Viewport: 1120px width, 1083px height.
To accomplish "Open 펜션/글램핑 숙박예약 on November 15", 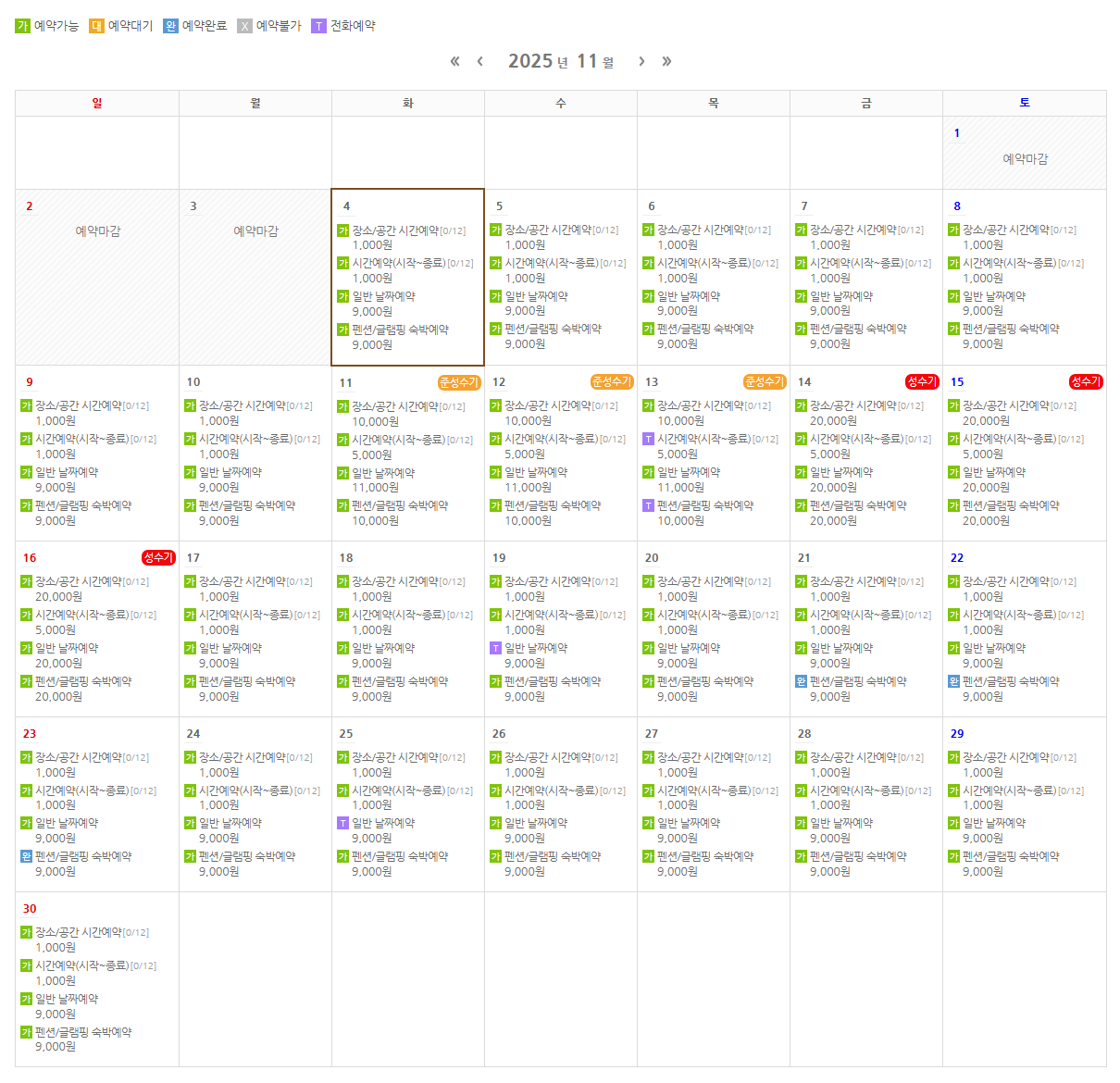I will (x=1011, y=505).
